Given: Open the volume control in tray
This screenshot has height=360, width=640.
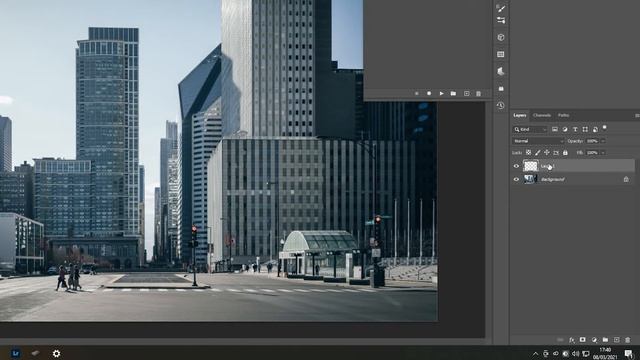Looking at the screenshot, I should coord(576,353).
